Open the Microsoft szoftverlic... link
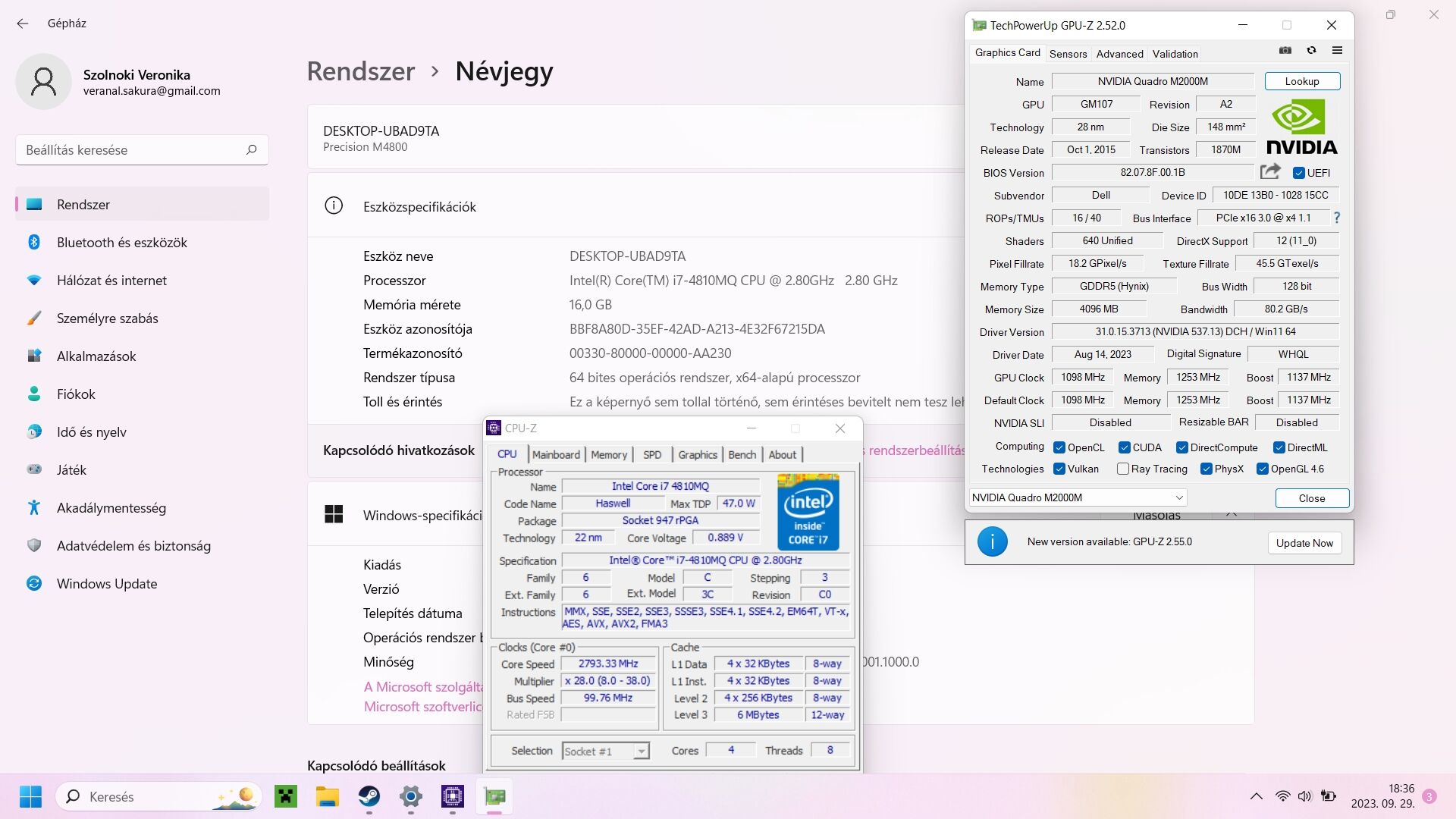The width and height of the screenshot is (1456, 819). [x=423, y=707]
